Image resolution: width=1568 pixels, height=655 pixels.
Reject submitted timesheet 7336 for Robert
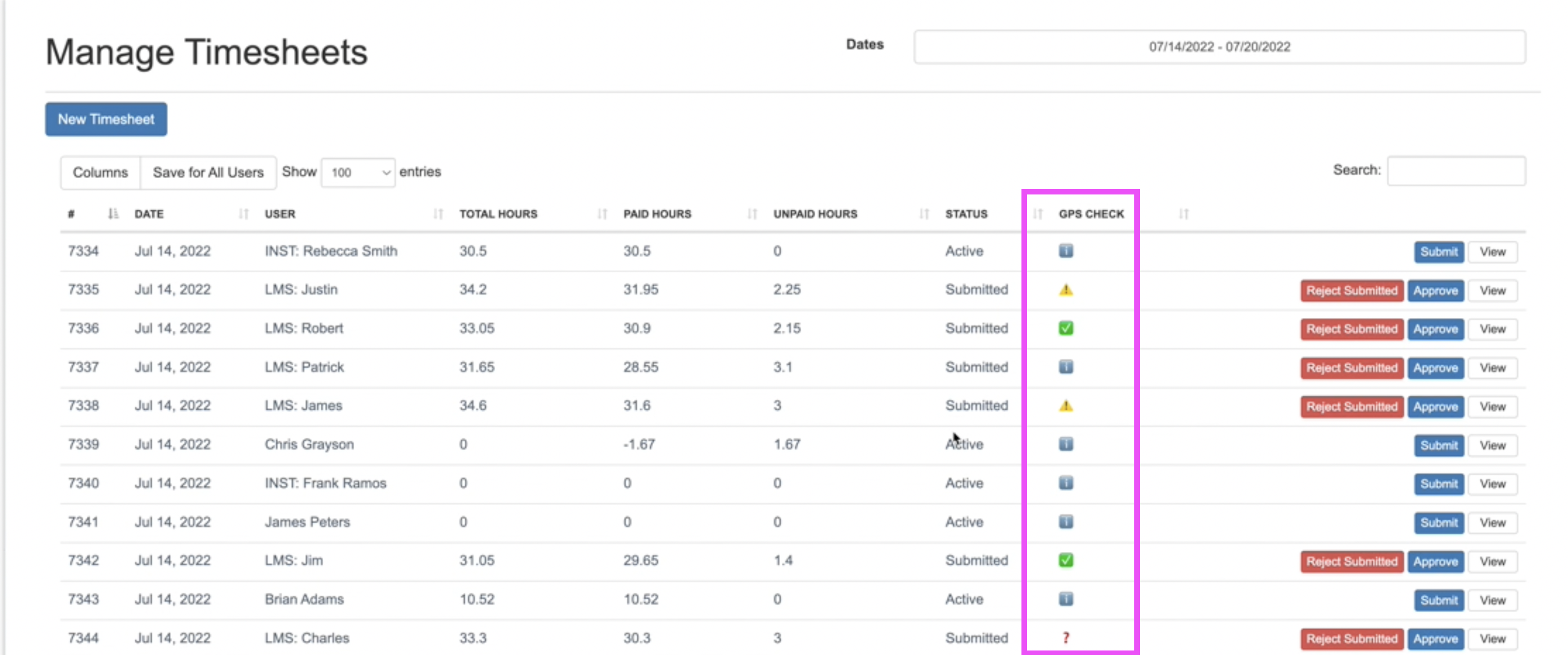click(x=1351, y=329)
